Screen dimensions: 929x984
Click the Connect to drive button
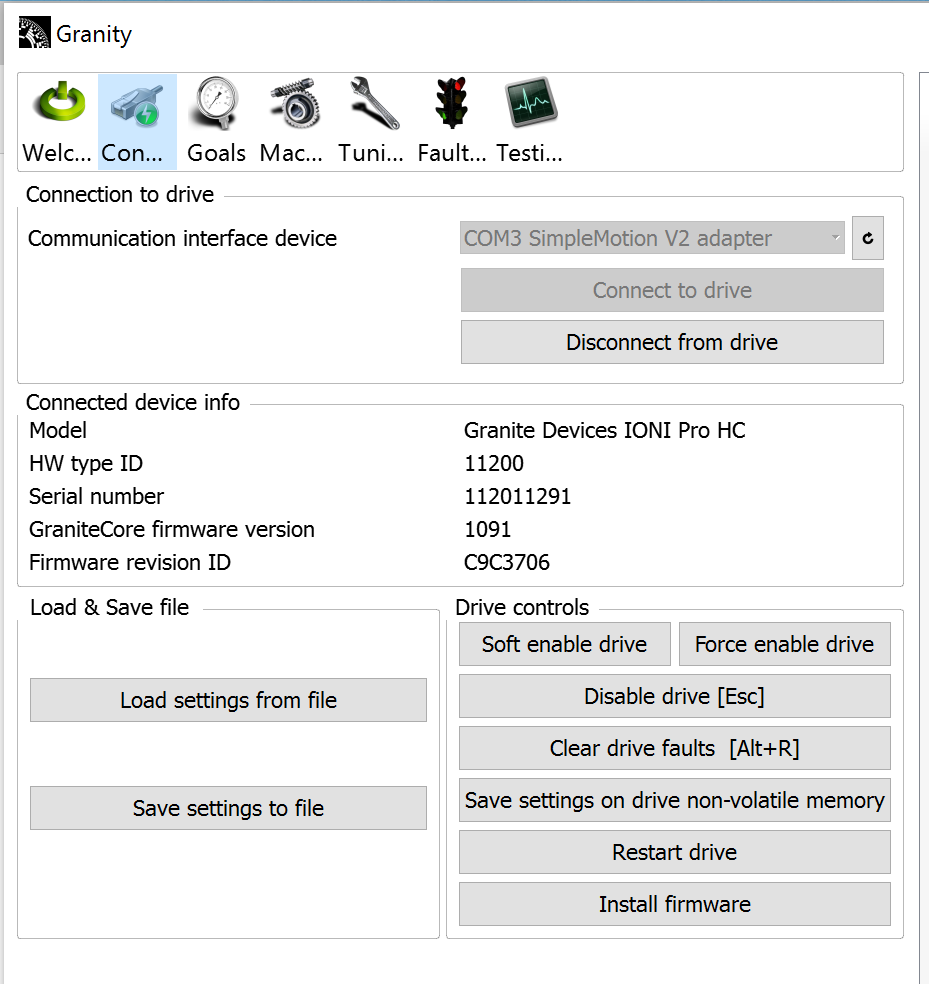pyautogui.click(x=672, y=290)
